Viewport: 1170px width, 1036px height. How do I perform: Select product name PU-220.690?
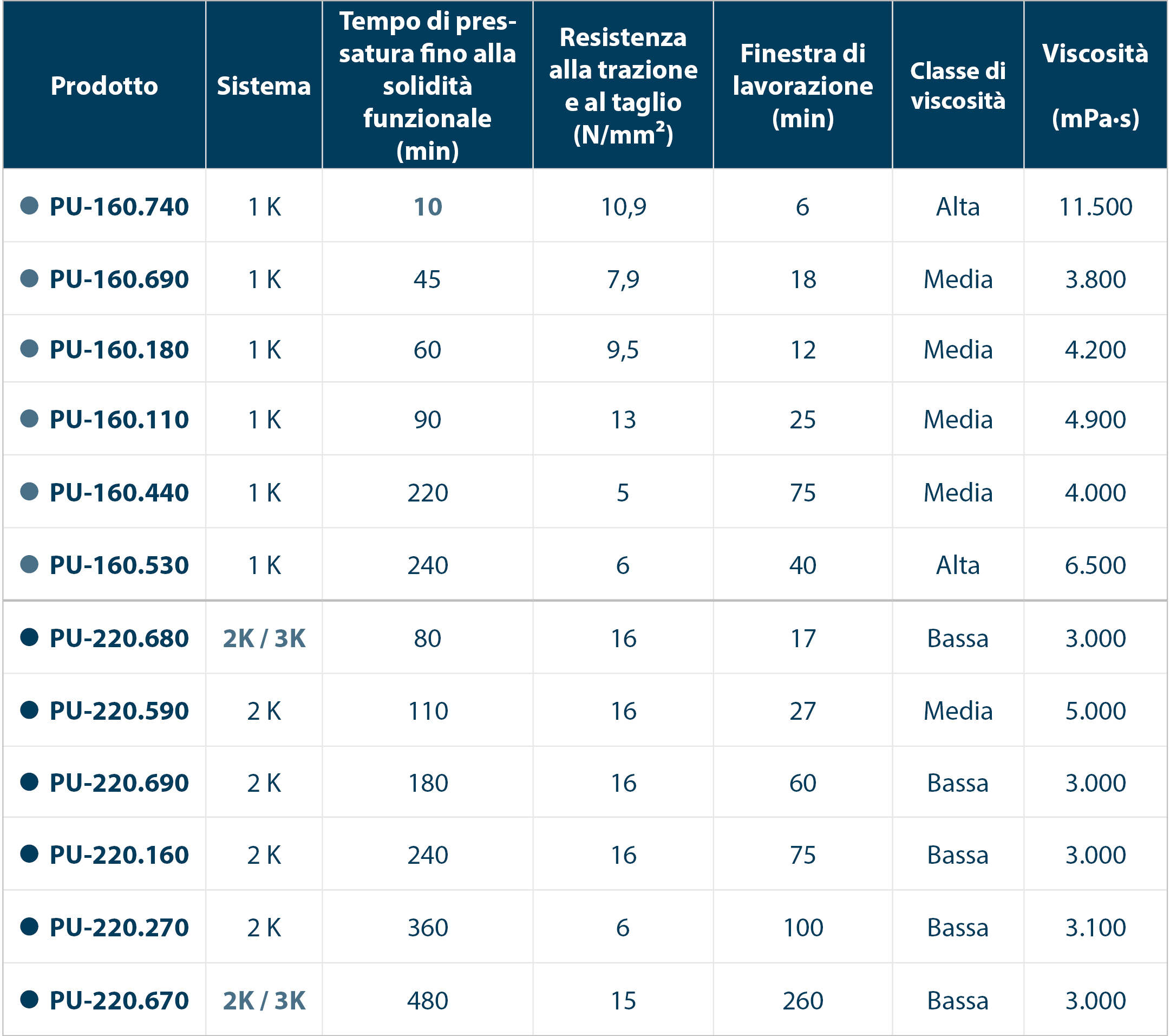(119, 784)
